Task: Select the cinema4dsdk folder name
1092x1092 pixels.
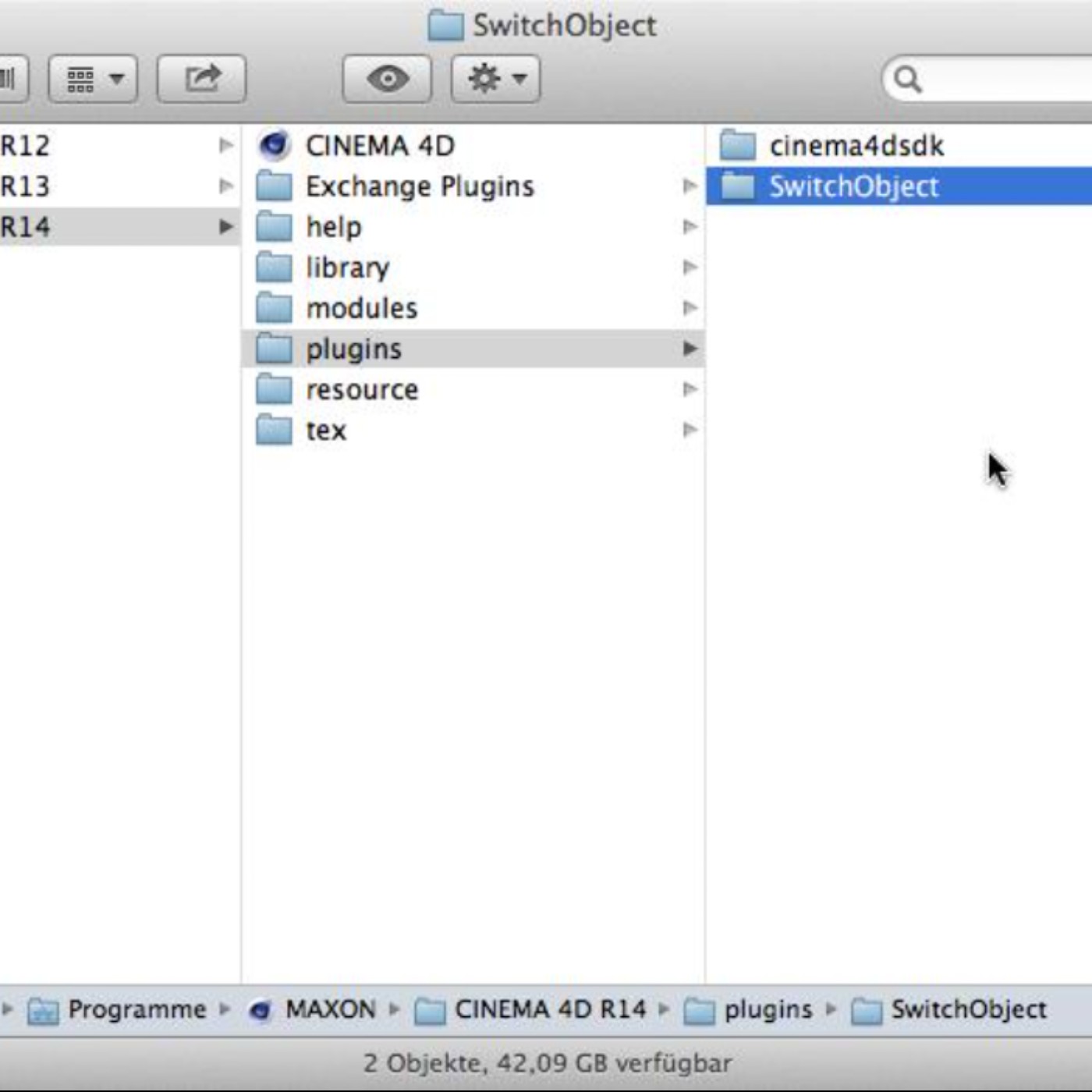Action: click(856, 145)
